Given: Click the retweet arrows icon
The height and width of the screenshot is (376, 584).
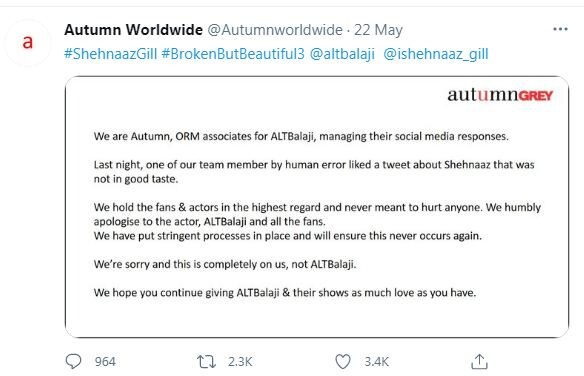Looking at the screenshot, I should [x=206, y=361].
